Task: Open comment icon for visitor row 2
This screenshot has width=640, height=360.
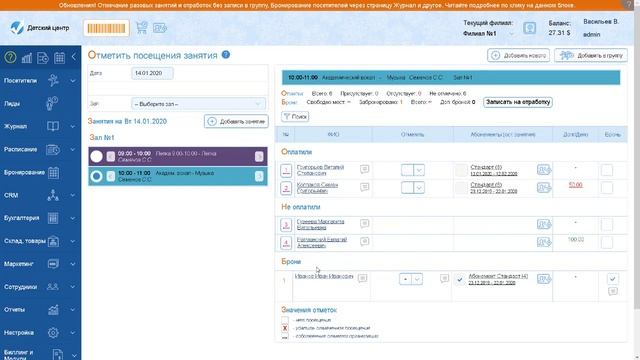Action: [364, 187]
